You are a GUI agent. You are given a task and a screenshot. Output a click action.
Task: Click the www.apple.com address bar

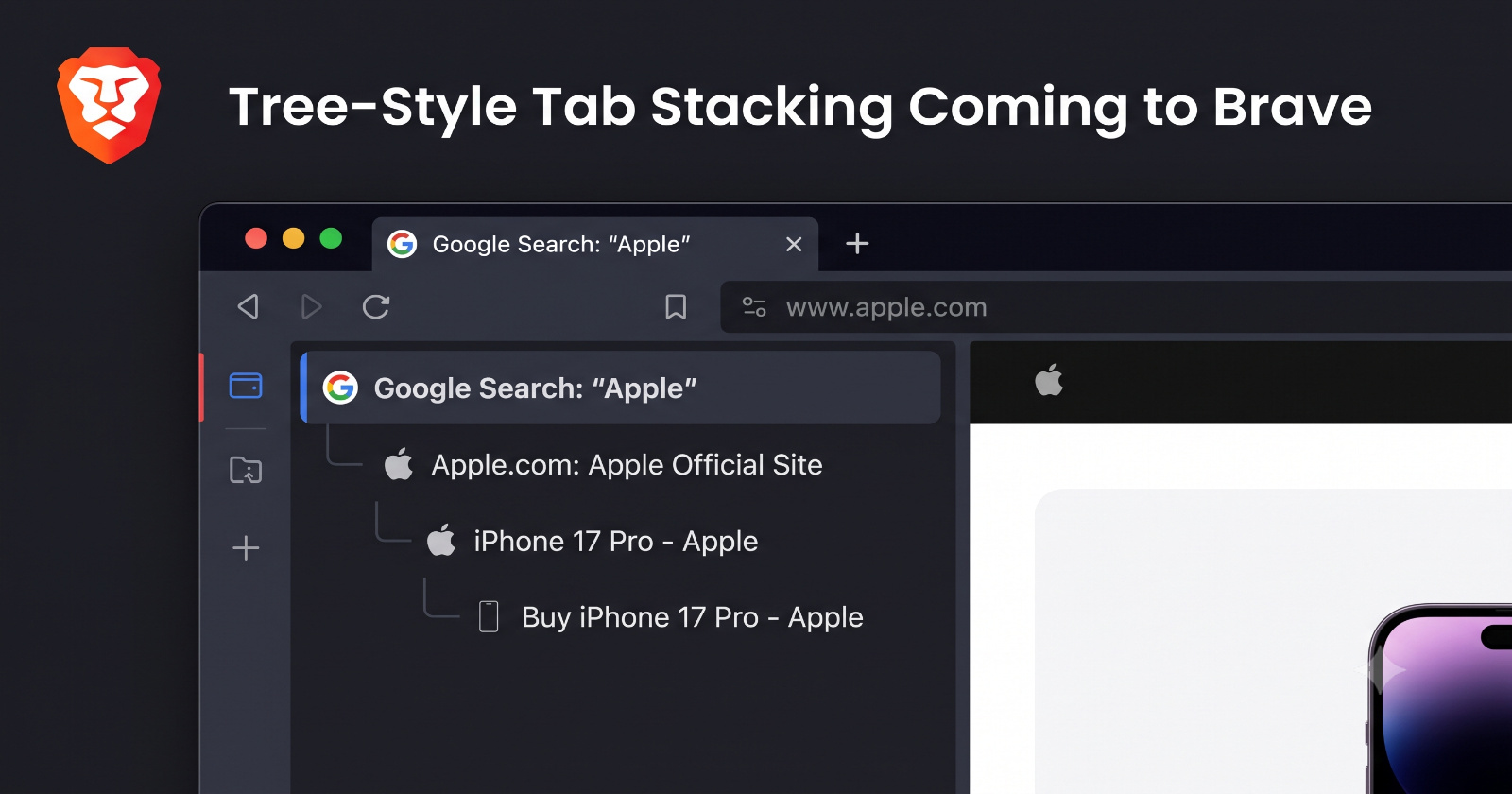pos(1115,307)
